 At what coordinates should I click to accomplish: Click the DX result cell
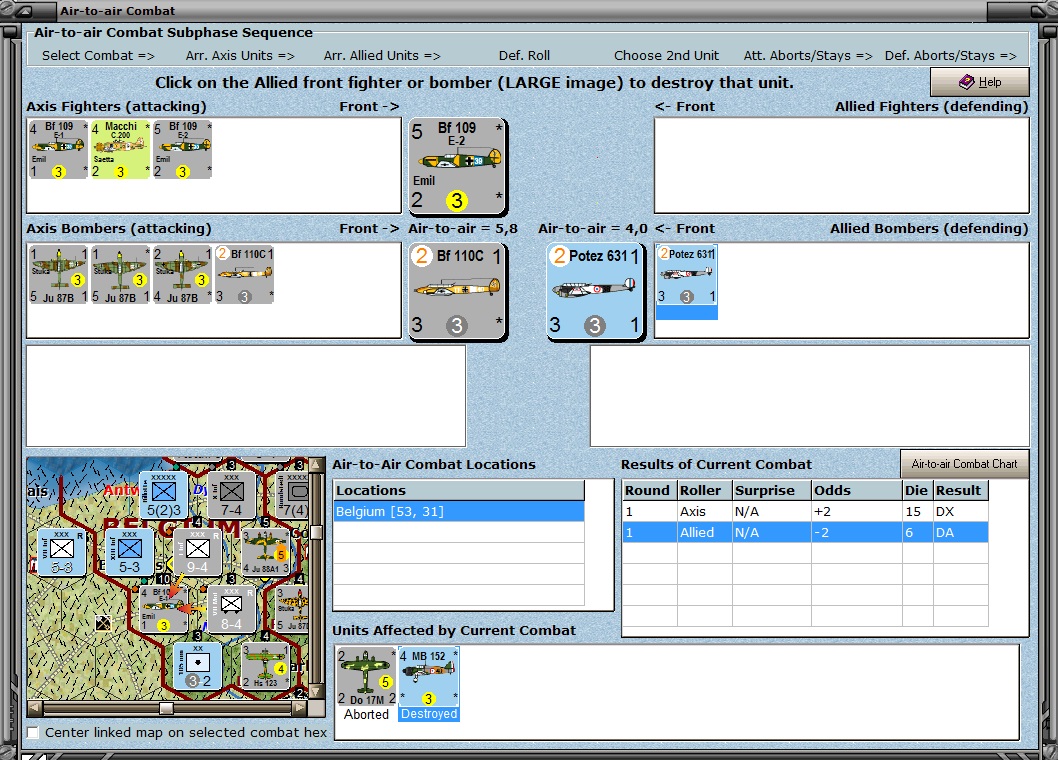point(961,512)
